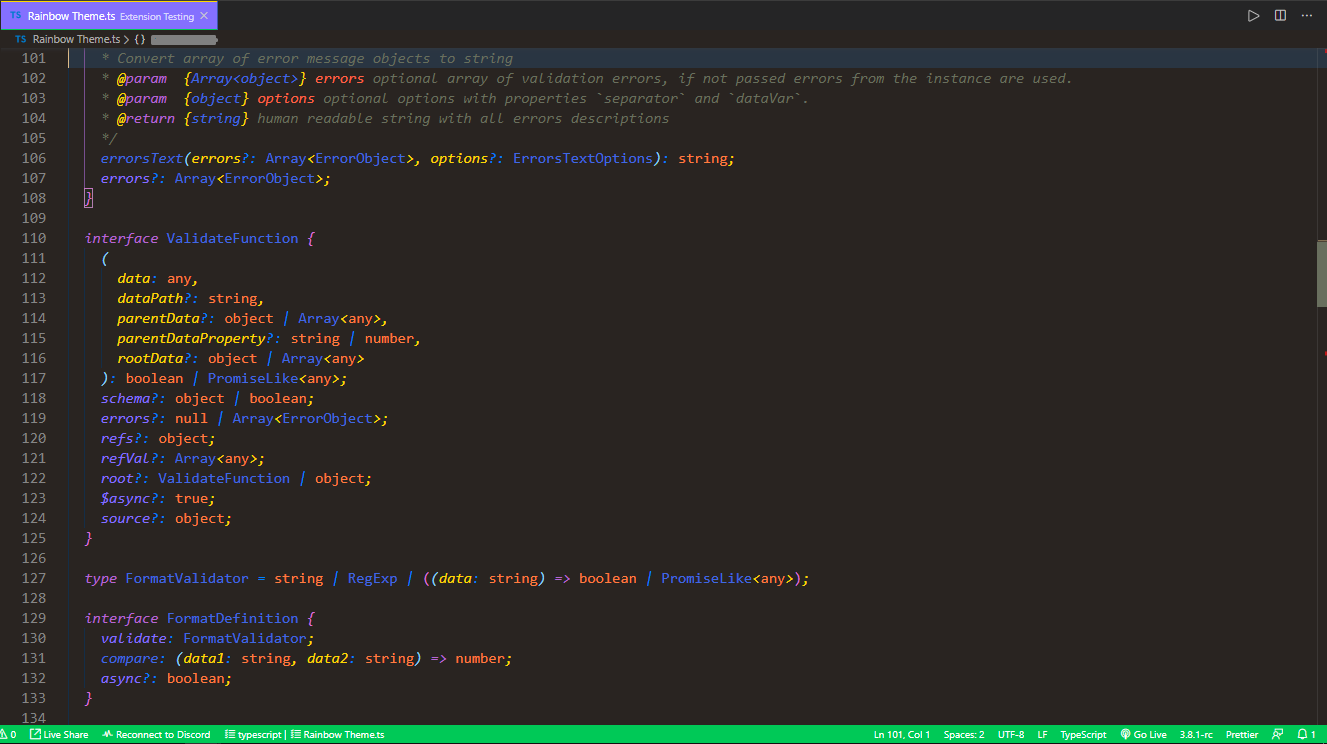Image resolution: width=1327 pixels, height=744 pixels.
Task: Click '@return' tag on line 104
Action: (146, 118)
